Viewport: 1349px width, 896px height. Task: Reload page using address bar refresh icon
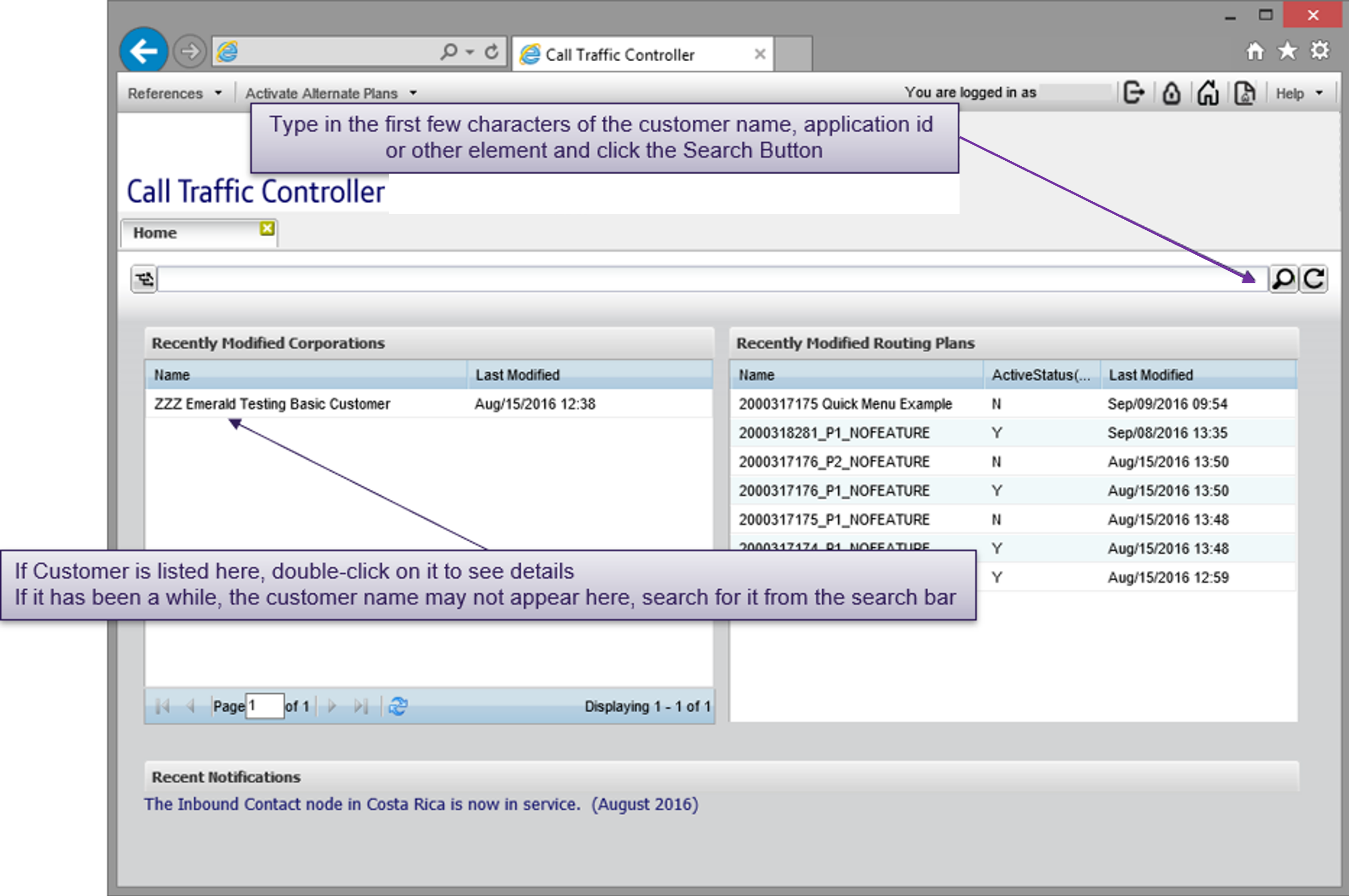[492, 52]
